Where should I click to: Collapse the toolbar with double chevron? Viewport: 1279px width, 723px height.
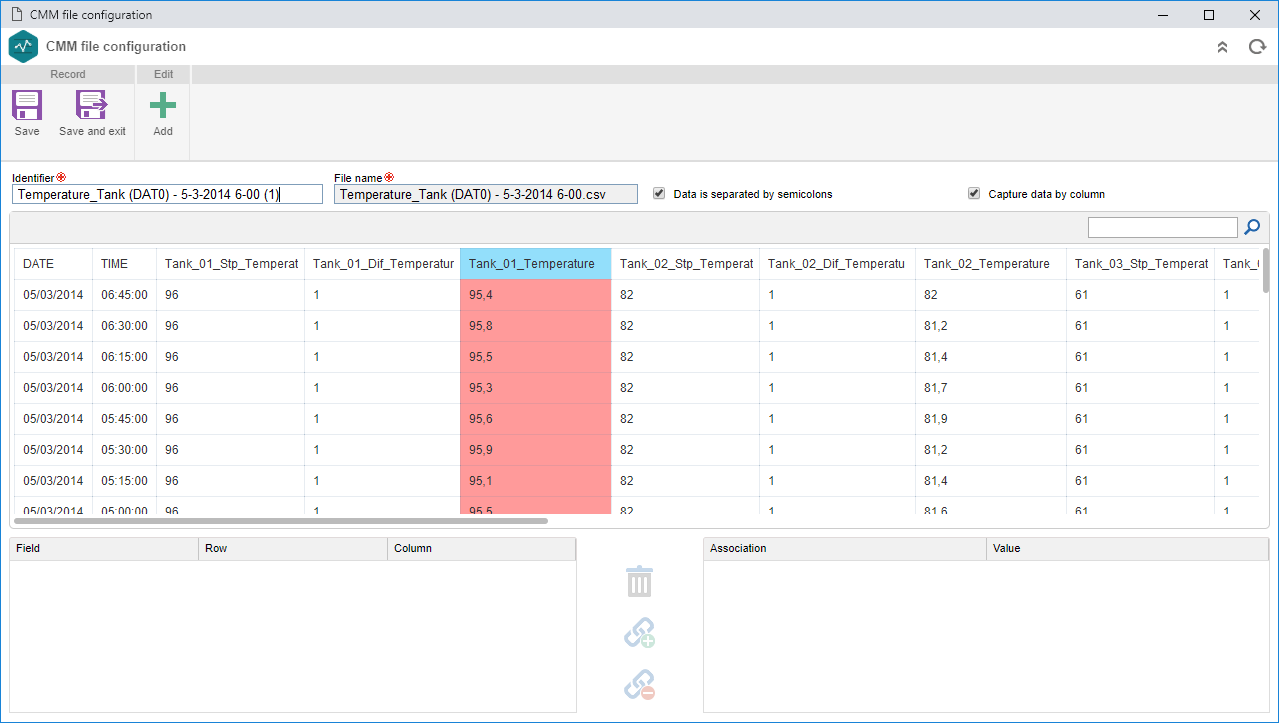coord(1222,47)
